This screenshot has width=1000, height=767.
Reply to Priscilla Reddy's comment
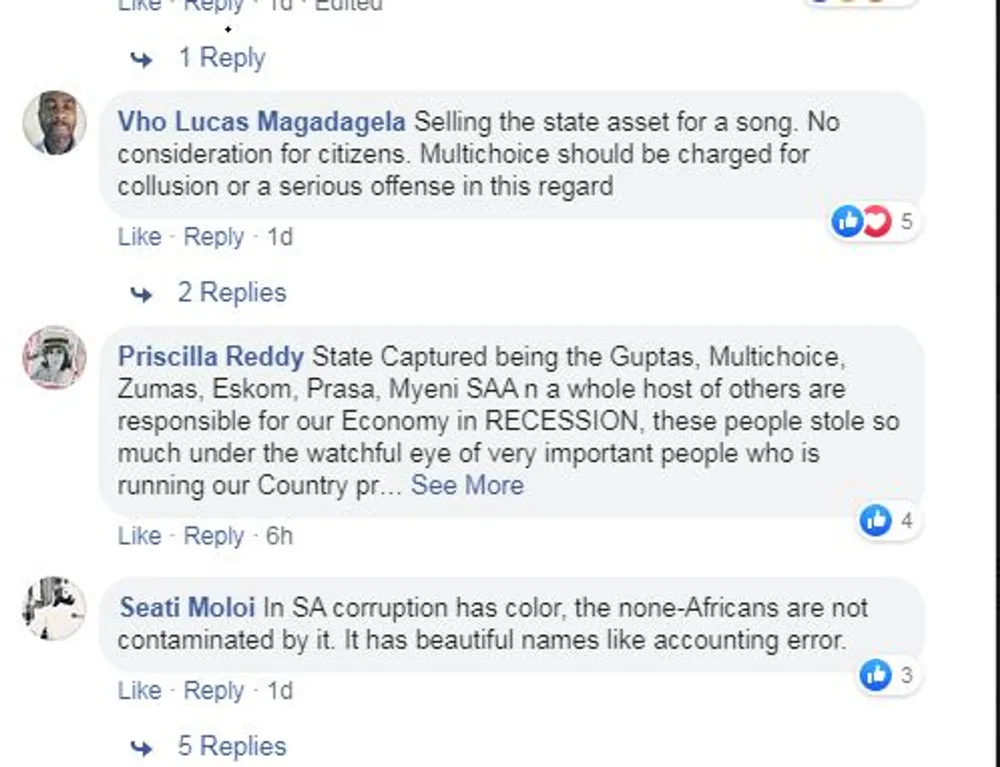pyautogui.click(x=214, y=536)
